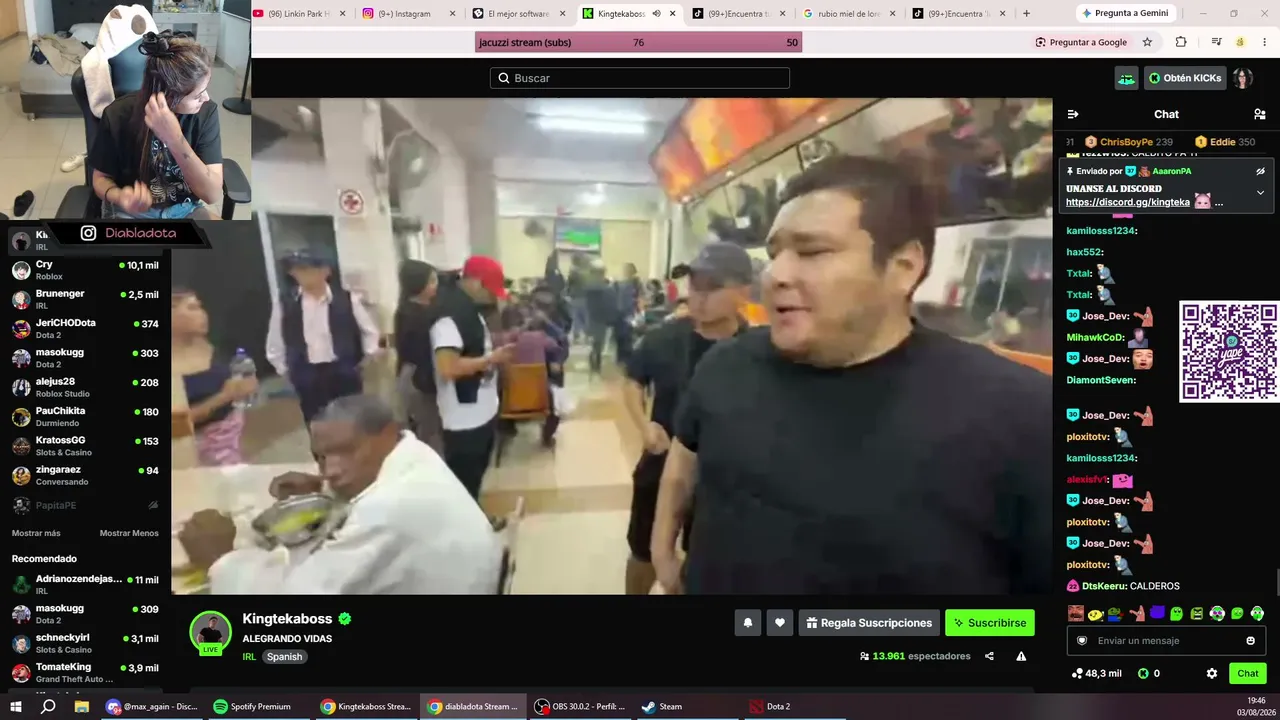The height and width of the screenshot is (720, 1280).
Task: Open zingaraez channel in sidebar
Action: pyautogui.click(x=85, y=475)
